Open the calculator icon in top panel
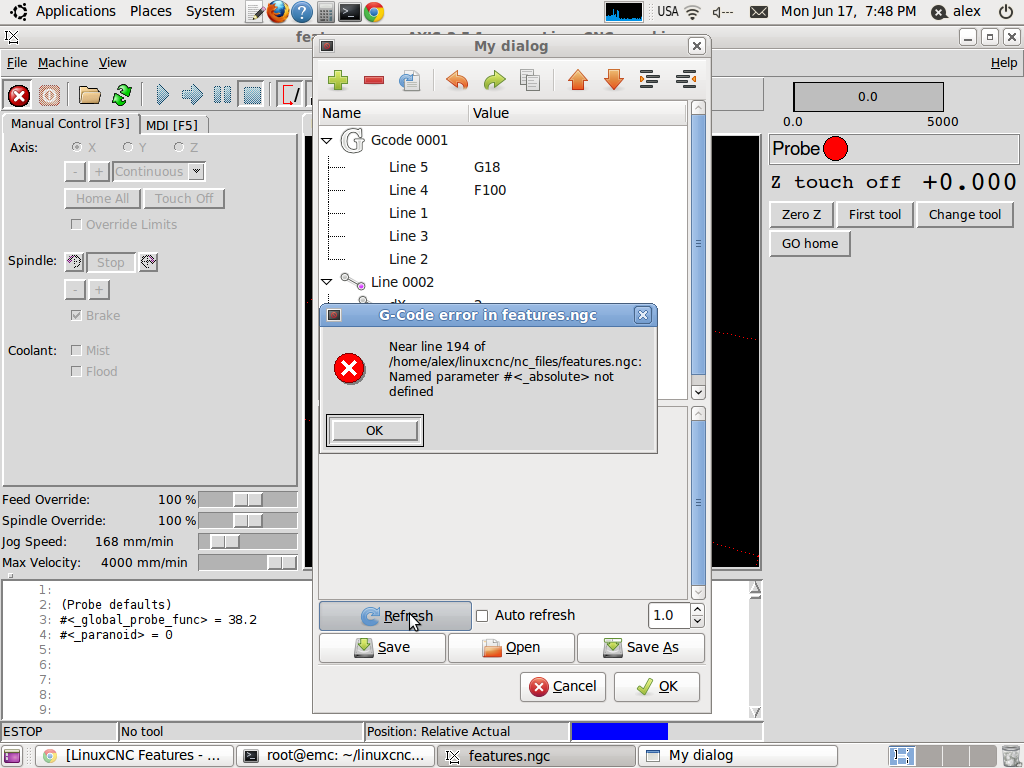Image resolution: width=1024 pixels, height=768 pixels. pos(325,12)
